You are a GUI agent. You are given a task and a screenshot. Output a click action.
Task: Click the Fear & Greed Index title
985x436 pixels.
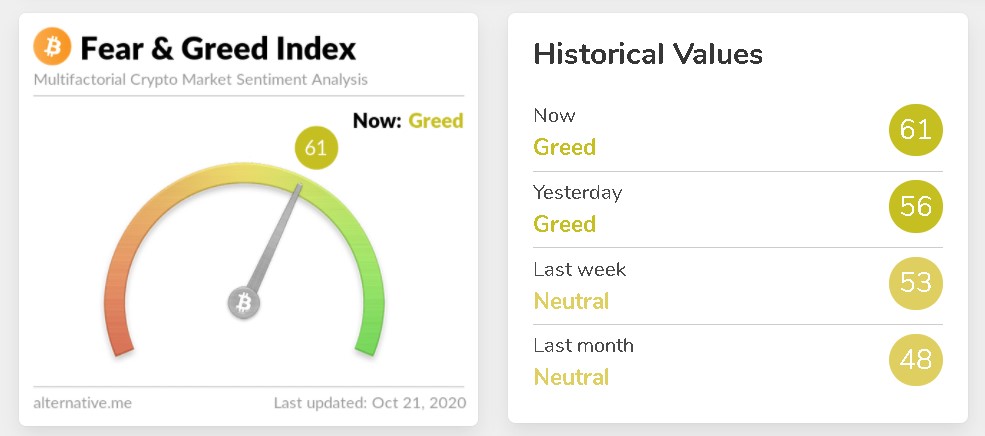point(218,48)
